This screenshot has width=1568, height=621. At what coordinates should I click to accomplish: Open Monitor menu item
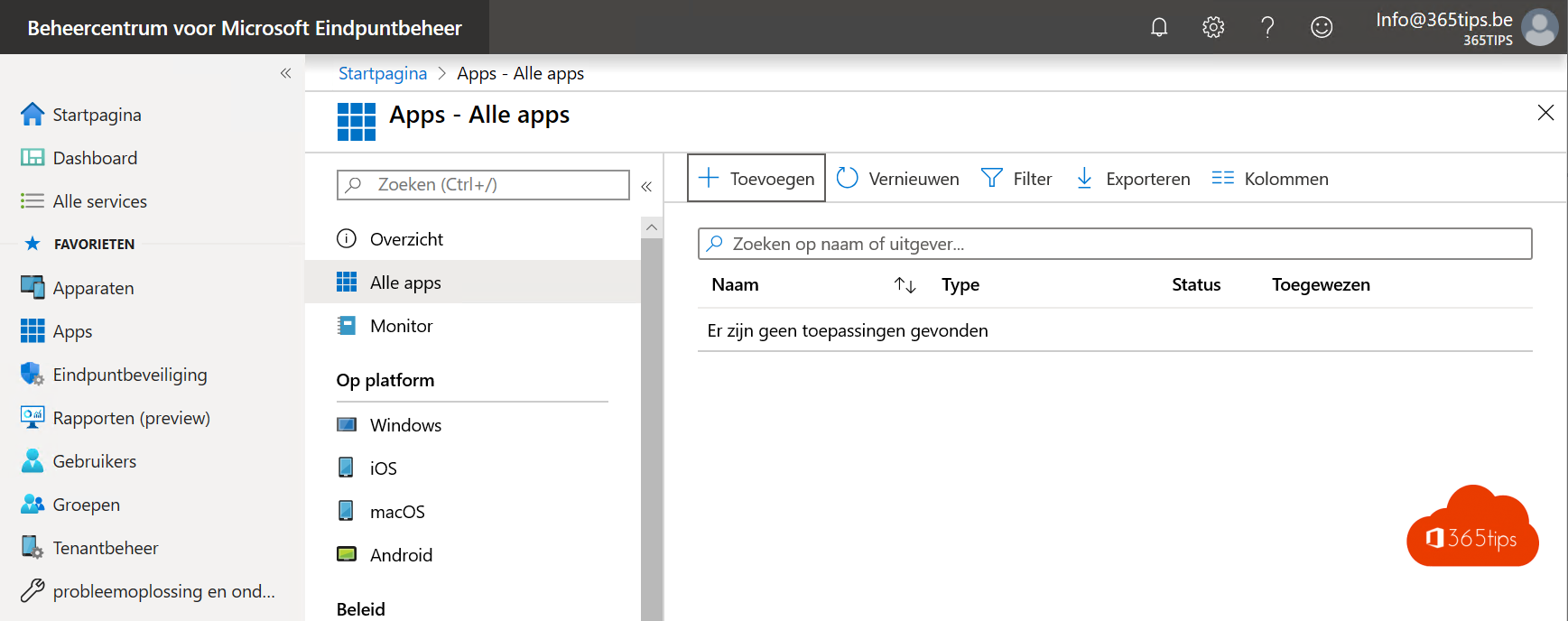pyautogui.click(x=401, y=326)
